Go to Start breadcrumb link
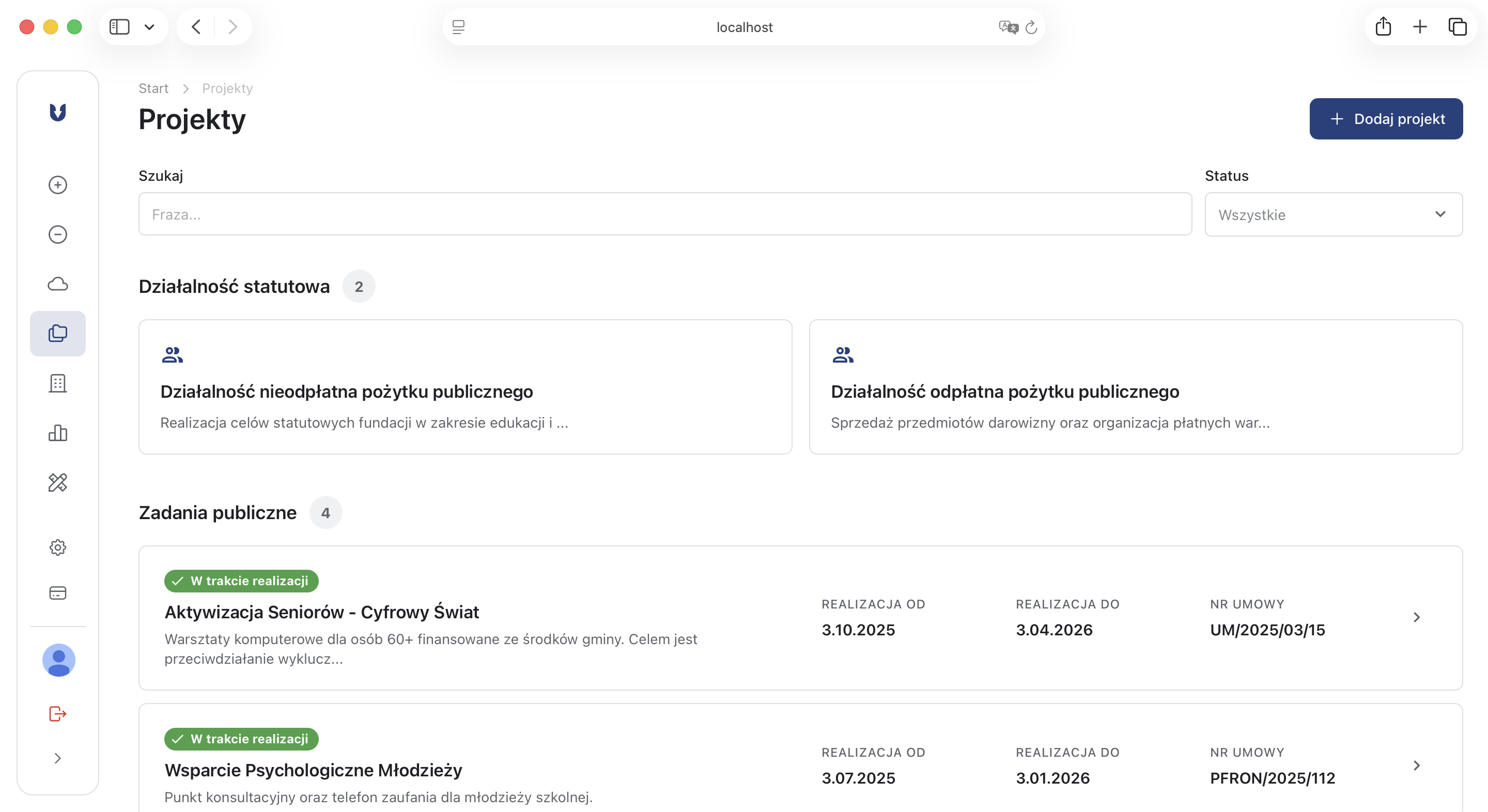Image resolution: width=1488 pixels, height=812 pixels. coord(153,88)
